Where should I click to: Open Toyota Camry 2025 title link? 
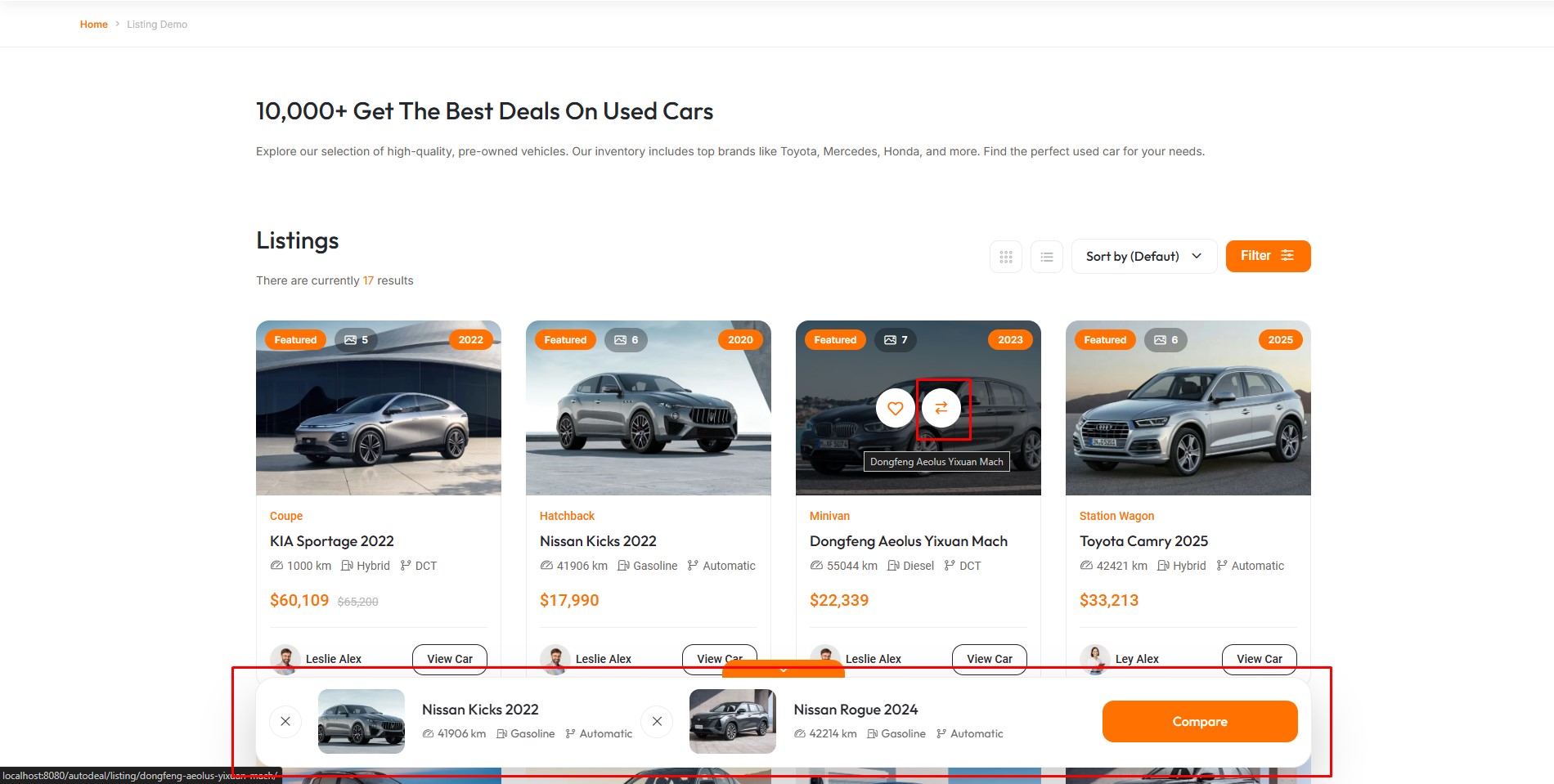(x=1143, y=541)
